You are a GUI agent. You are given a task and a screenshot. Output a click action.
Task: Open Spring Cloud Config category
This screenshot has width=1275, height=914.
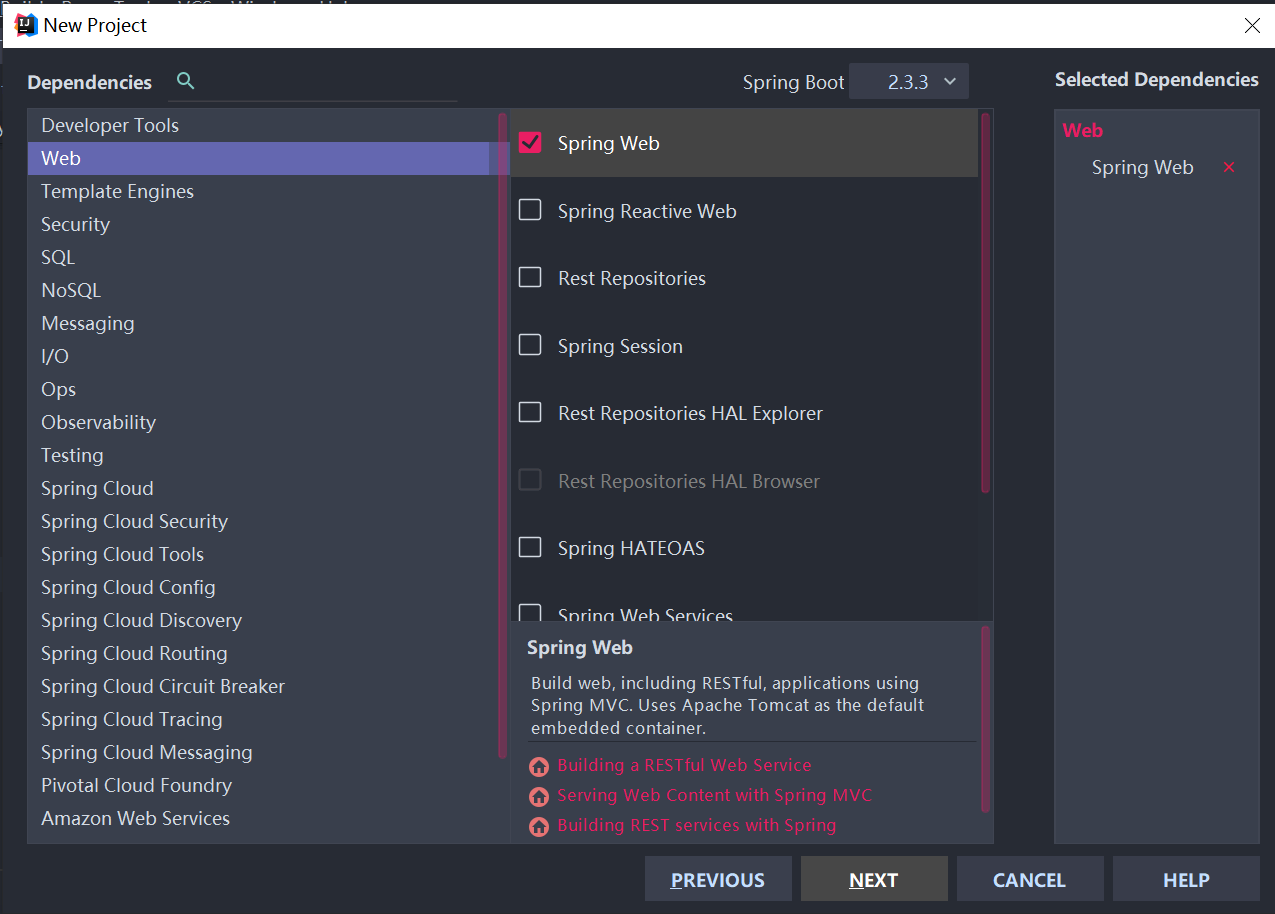263,587
